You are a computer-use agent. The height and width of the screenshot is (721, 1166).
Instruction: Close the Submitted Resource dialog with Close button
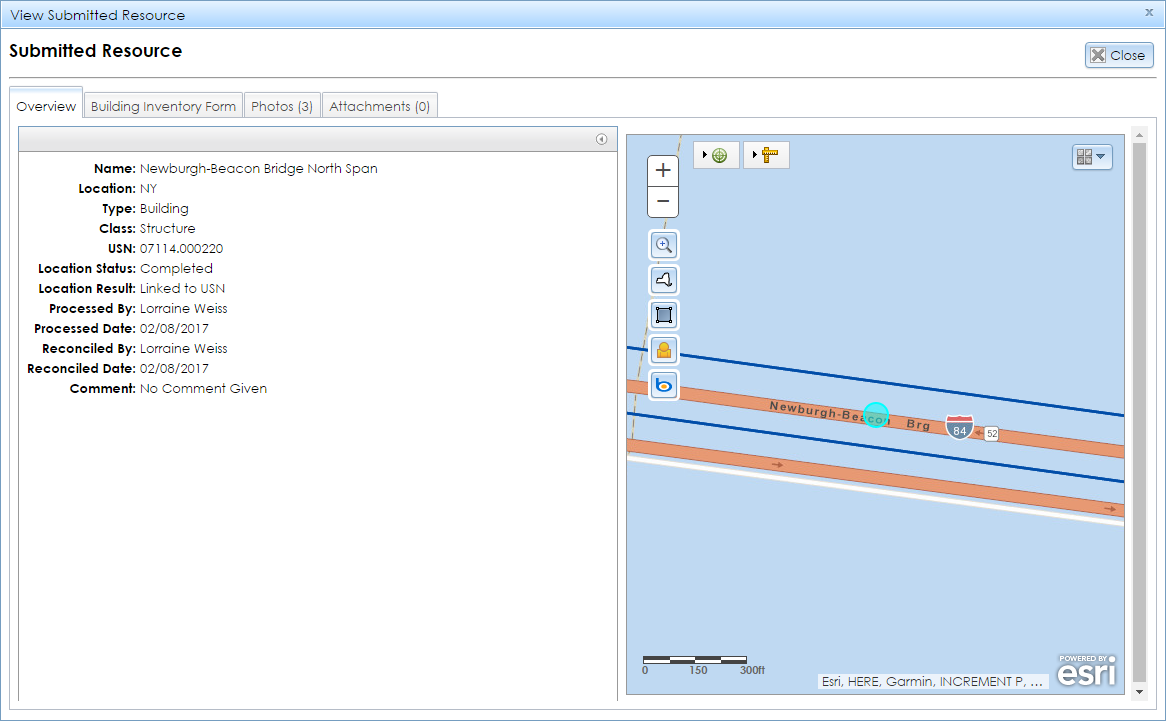[x=1118, y=55]
